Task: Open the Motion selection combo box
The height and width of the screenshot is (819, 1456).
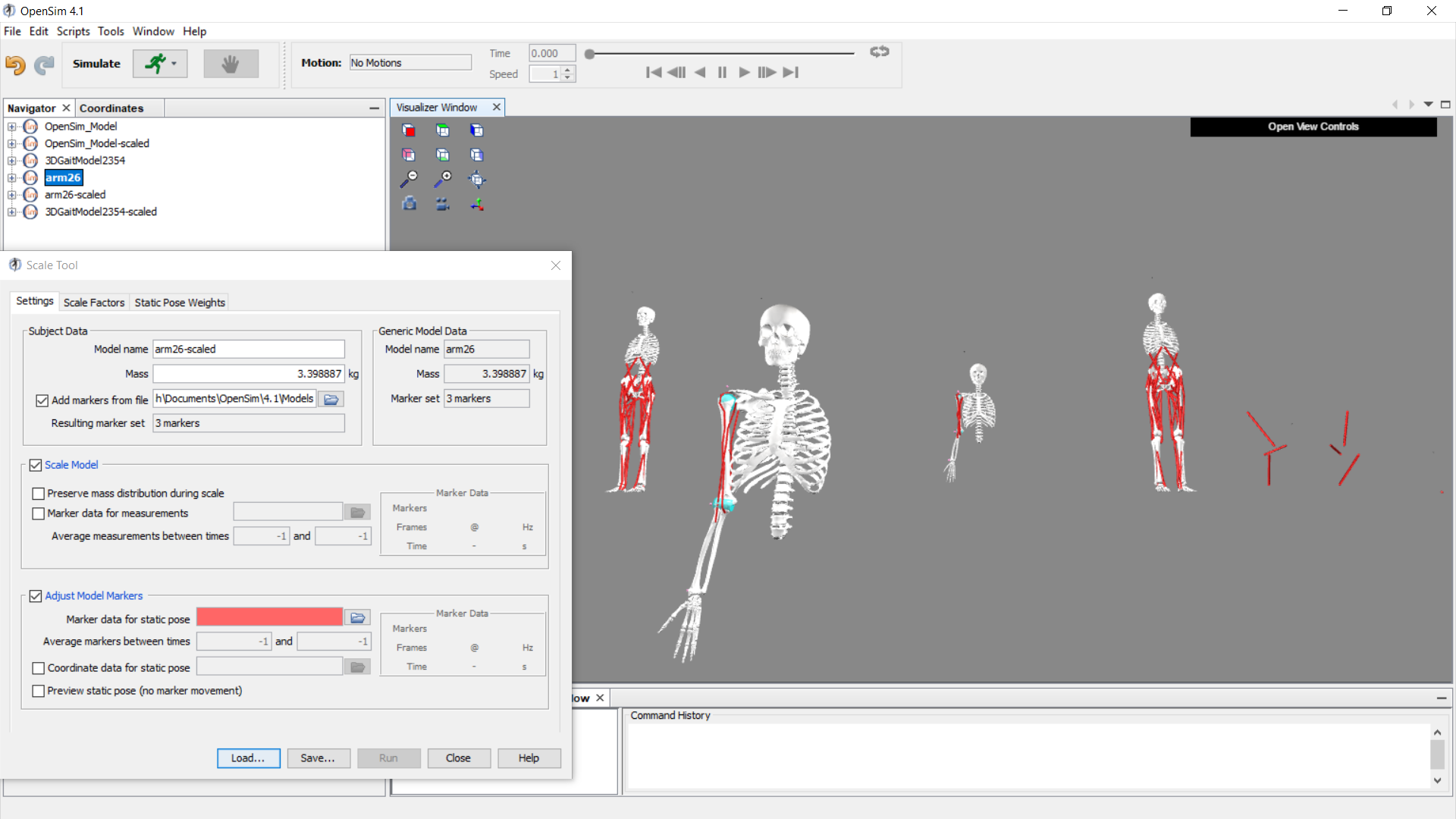Action: [410, 63]
